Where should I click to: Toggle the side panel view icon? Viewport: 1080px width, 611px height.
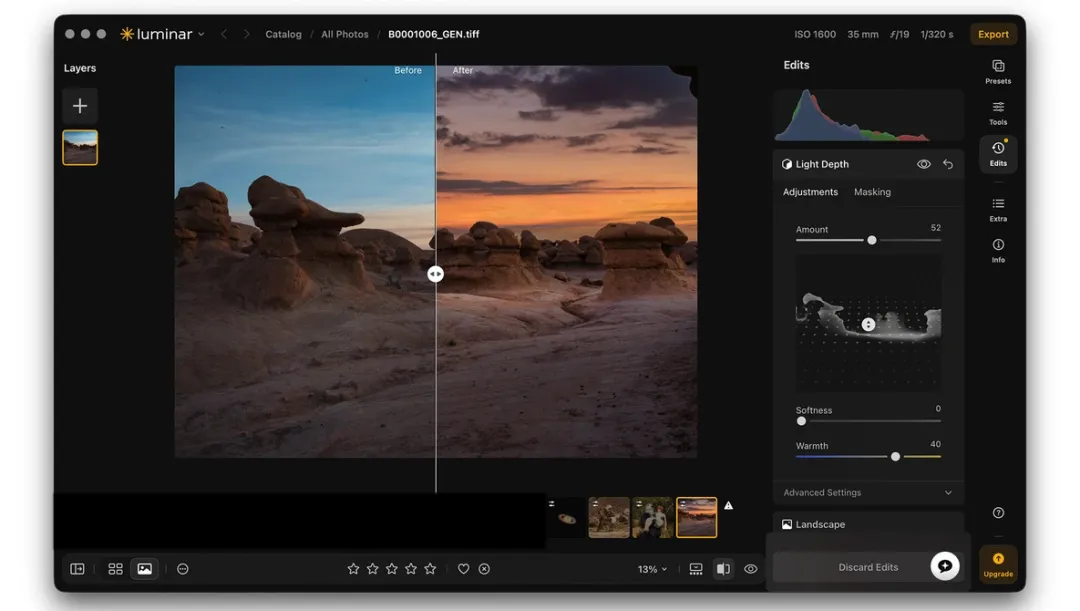pyautogui.click(x=77, y=569)
